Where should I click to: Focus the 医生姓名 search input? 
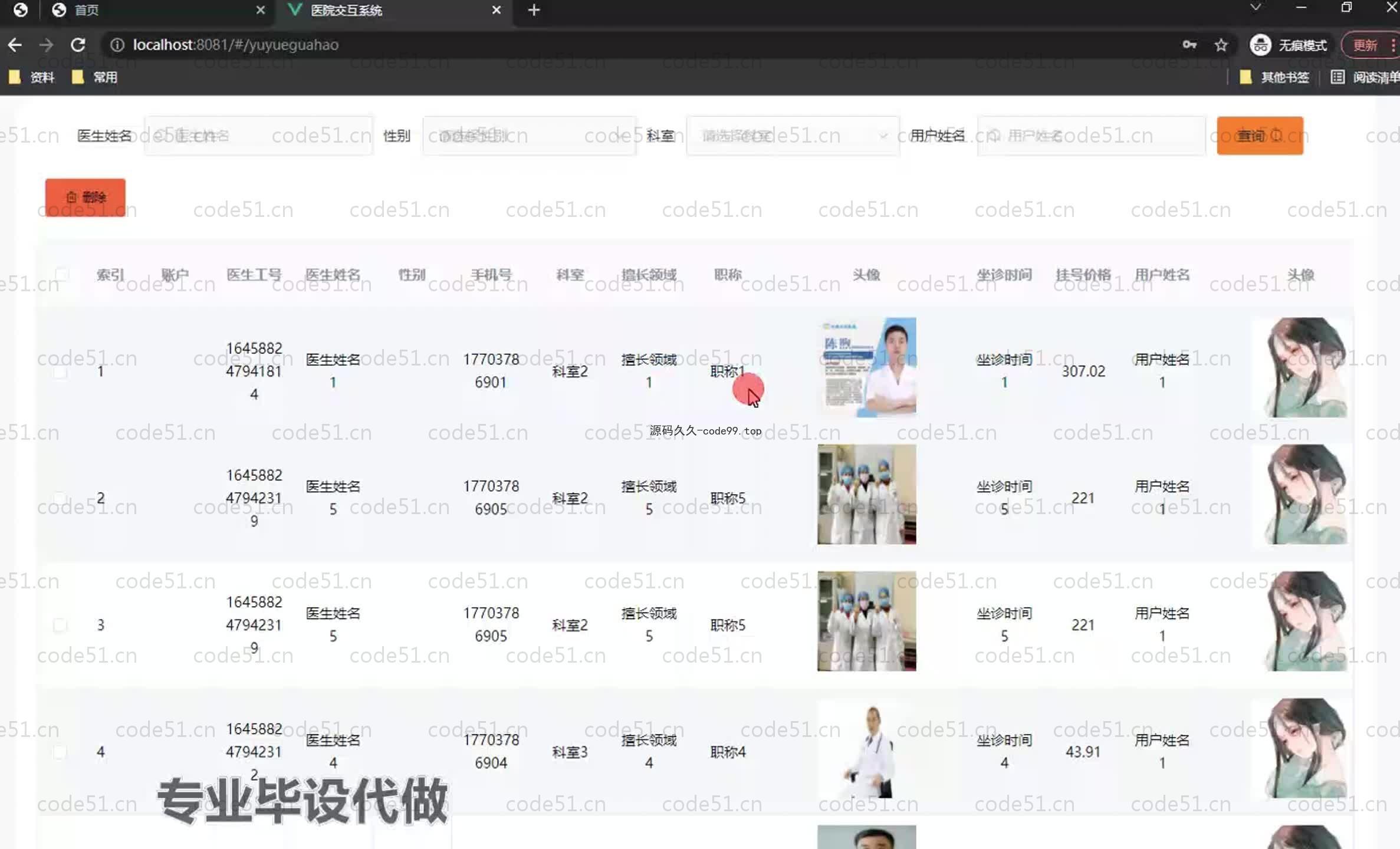point(258,136)
